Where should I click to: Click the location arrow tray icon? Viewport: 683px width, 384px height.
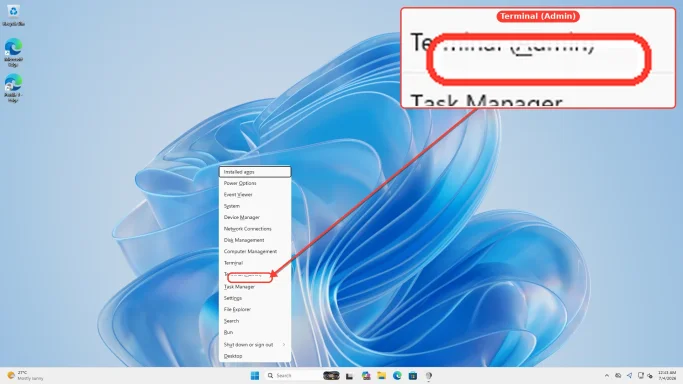pyautogui.click(x=629, y=376)
